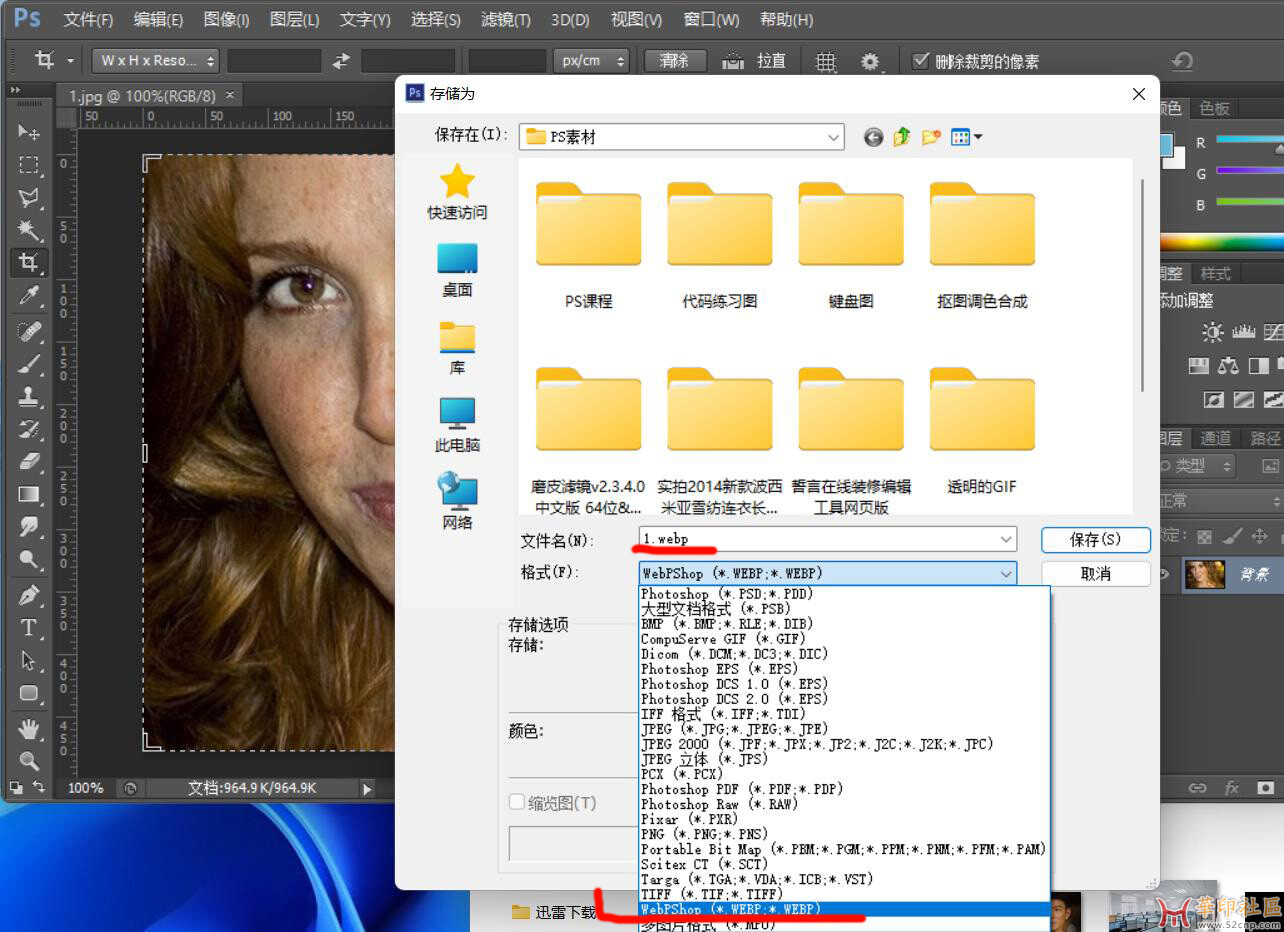Image resolution: width=1284 pixels, height=932 pixels.
Task: Select the Brush tool
Action: click(x=29, y=363)
